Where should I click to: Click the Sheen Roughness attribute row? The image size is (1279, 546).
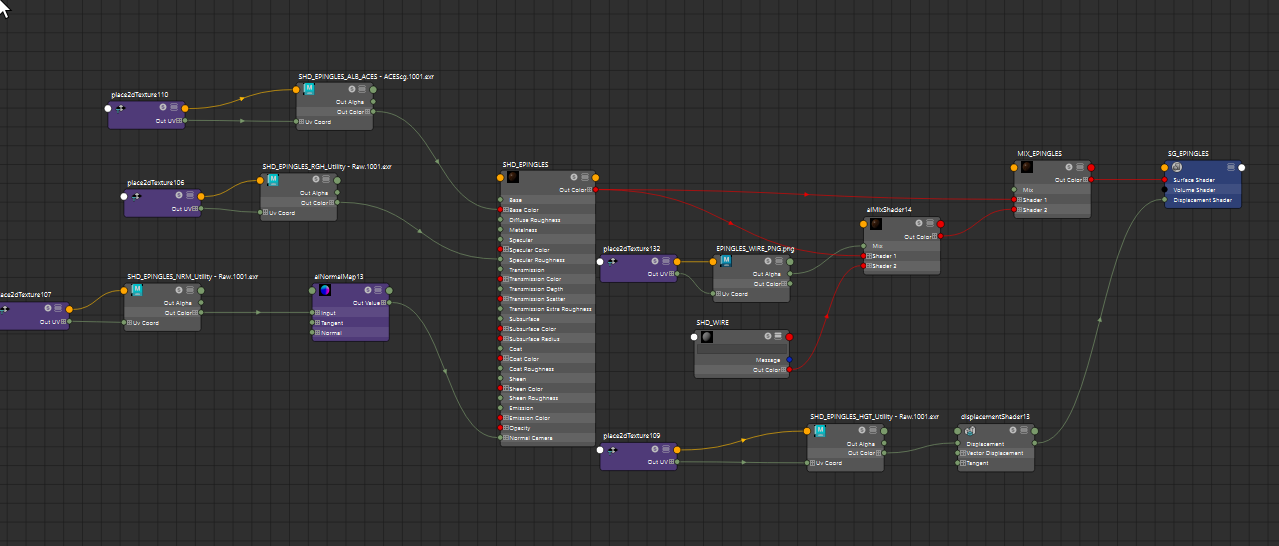coord(548,398)
